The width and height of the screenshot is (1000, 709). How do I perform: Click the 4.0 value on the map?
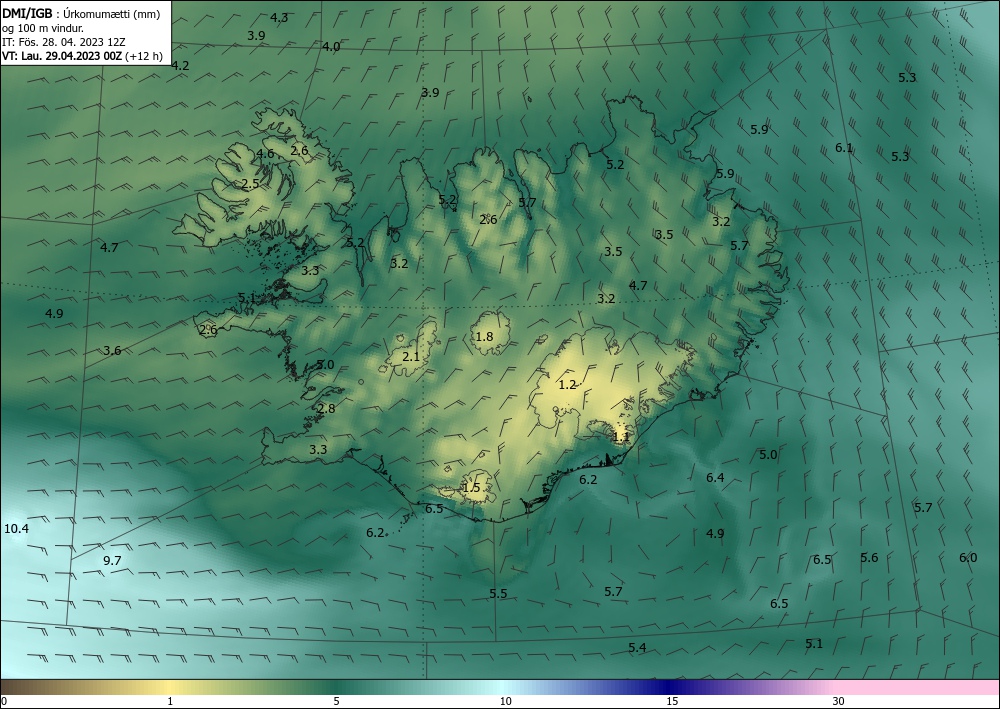point(331,47)
